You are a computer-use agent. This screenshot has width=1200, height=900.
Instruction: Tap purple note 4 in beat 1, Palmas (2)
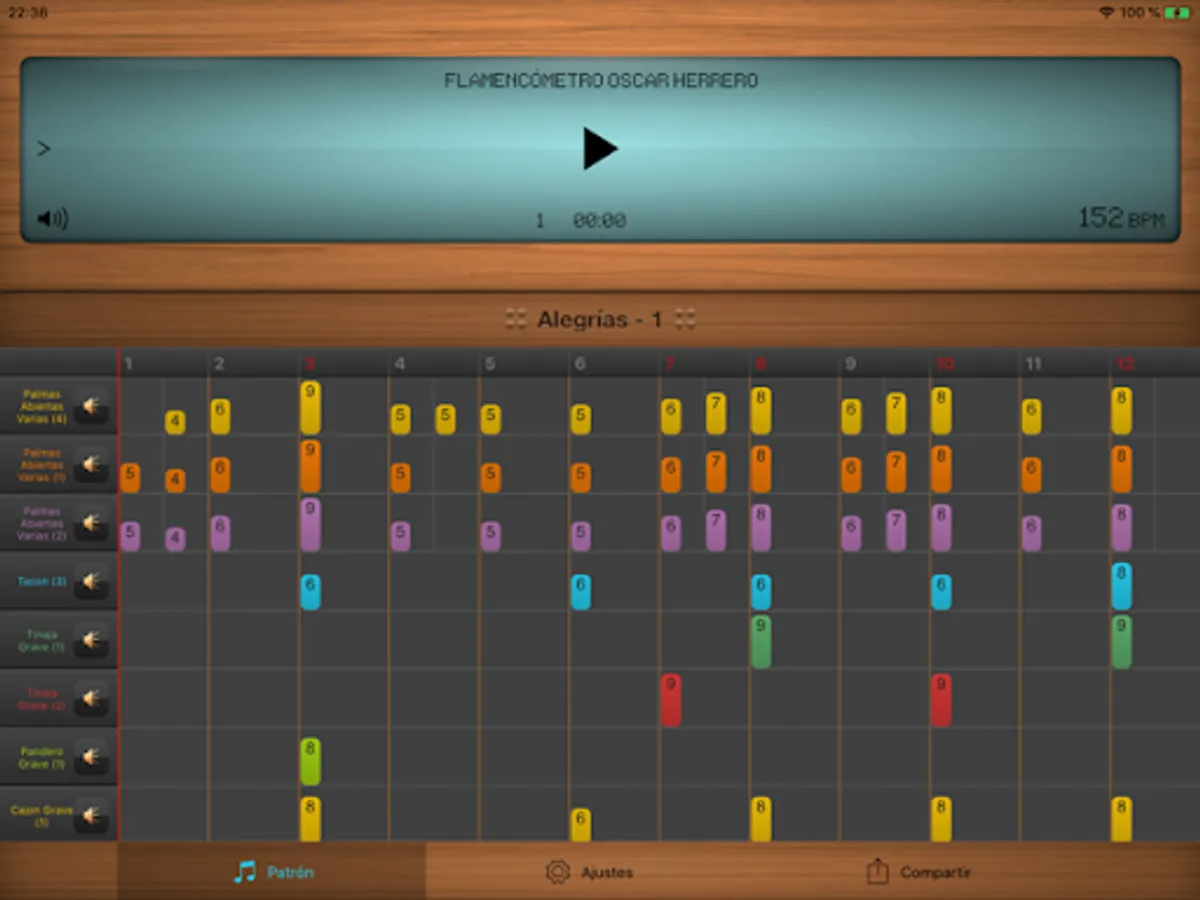pyautogui.click(x=175, y=540)
